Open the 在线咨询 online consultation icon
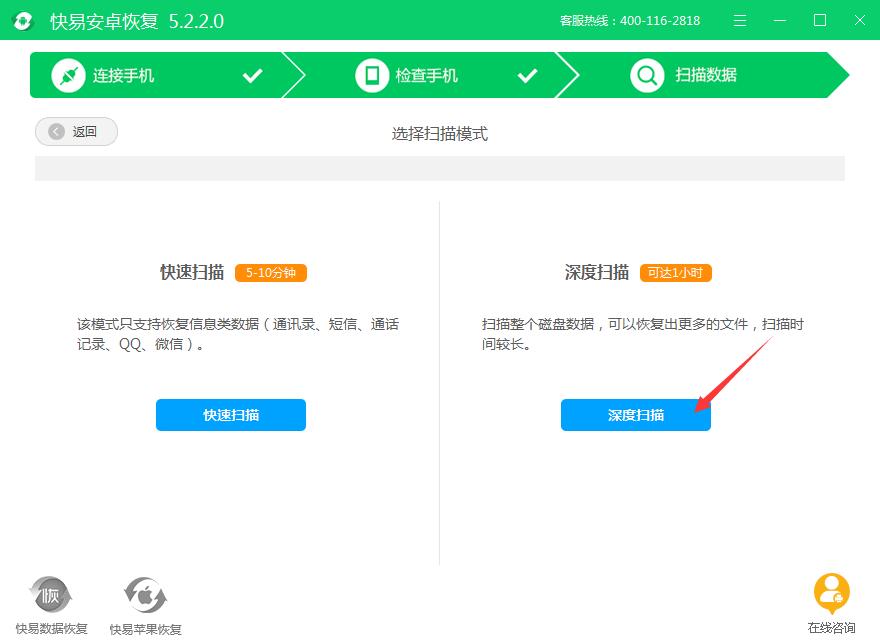The image size is (880, 640). point(831,595)
